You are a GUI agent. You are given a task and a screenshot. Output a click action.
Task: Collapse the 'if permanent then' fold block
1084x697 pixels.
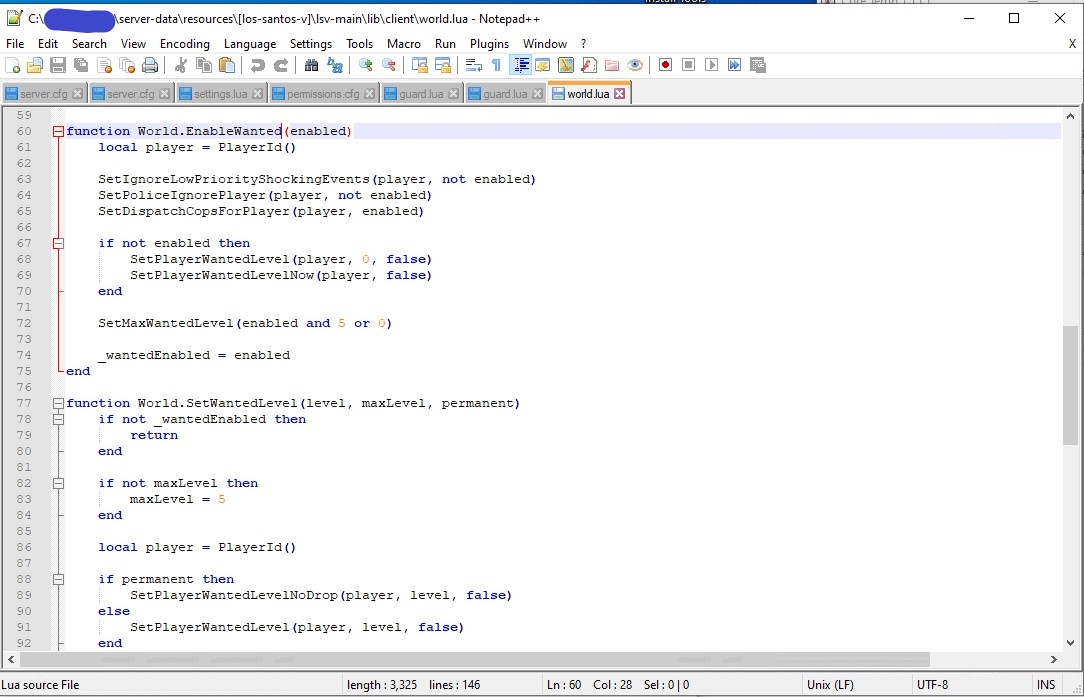pos(58,579)
